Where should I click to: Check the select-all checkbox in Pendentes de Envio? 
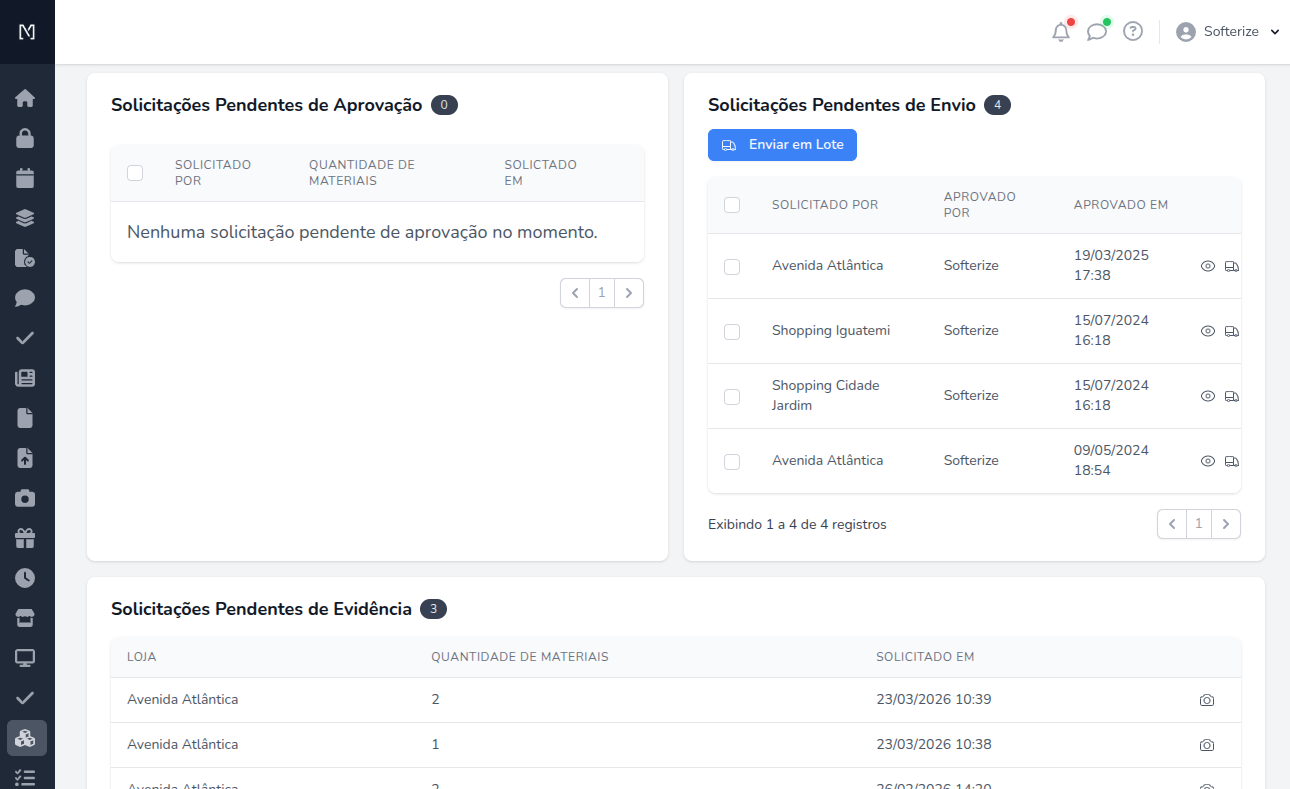pyautogui.click(x=732, y=204)
